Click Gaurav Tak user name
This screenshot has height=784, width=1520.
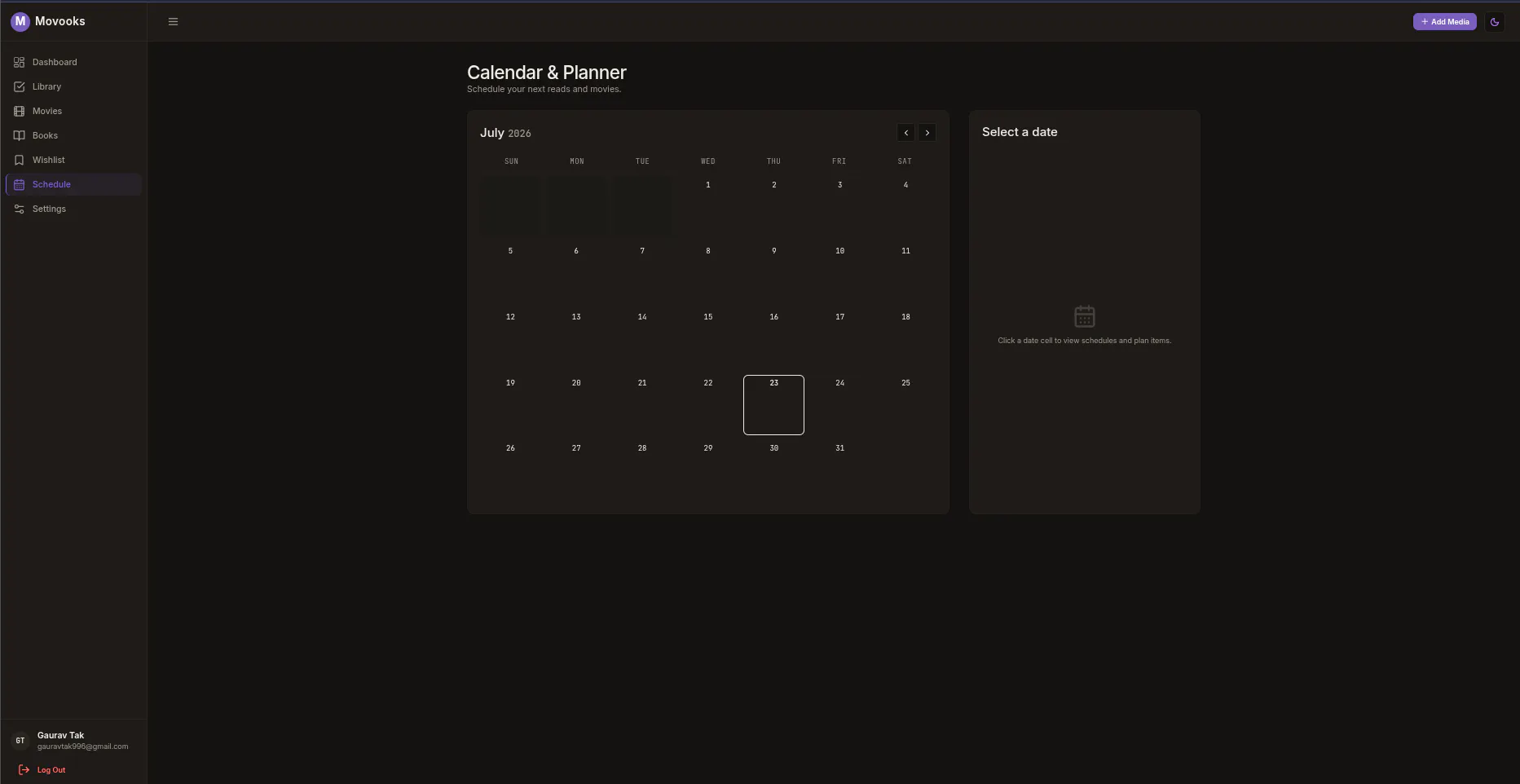click(61, 735)
